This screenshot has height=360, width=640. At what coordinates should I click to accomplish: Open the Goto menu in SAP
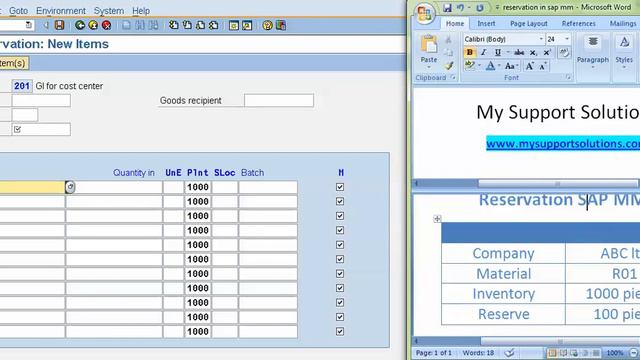click(18, 11)
